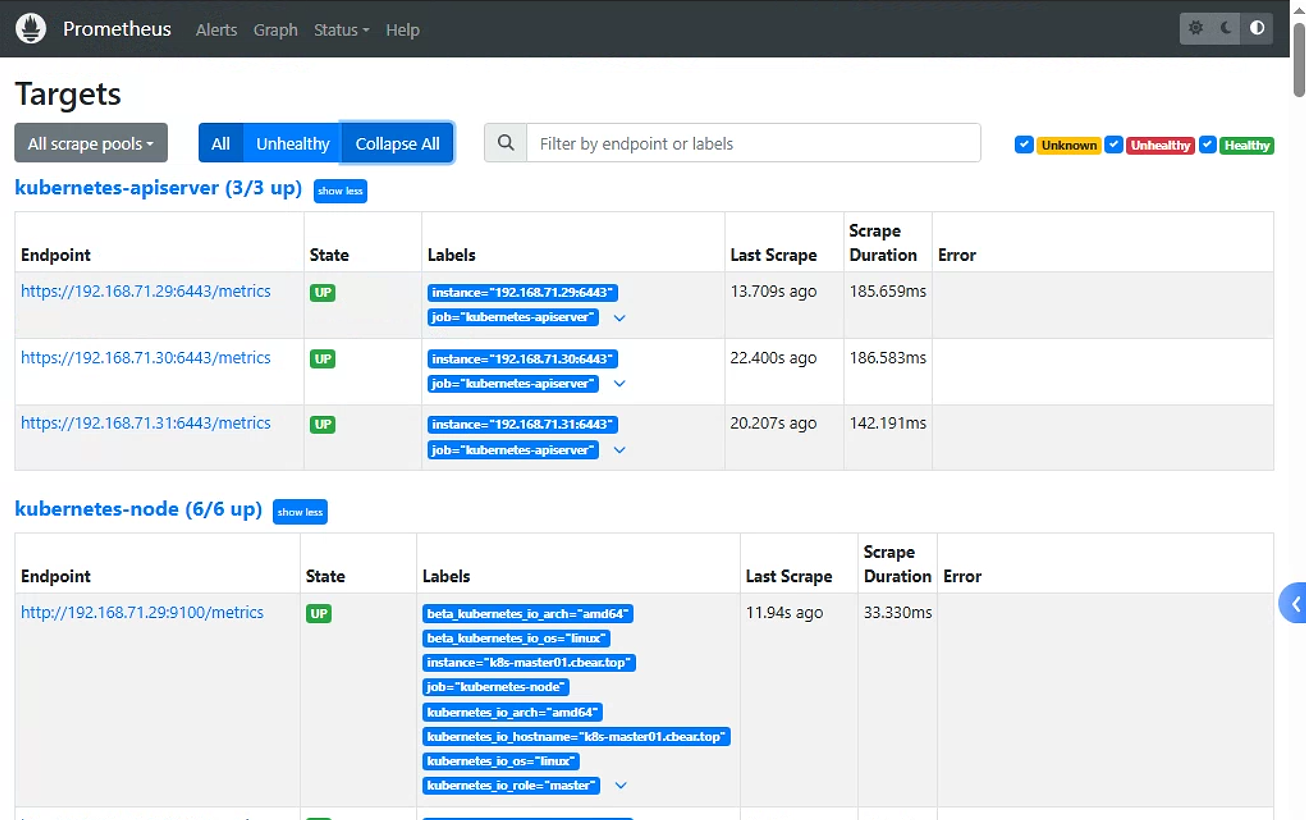Image resolution: width=1306 pixels, height=820 pixels.
Task: Select the auto contrast theme icon
Action: click(1257, 28)
